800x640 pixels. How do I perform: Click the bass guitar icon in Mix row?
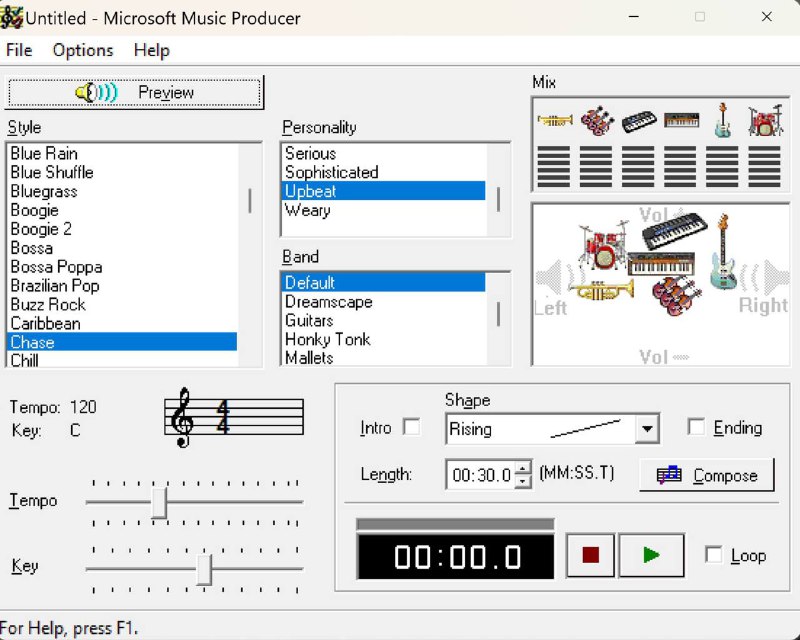[722, 120]
